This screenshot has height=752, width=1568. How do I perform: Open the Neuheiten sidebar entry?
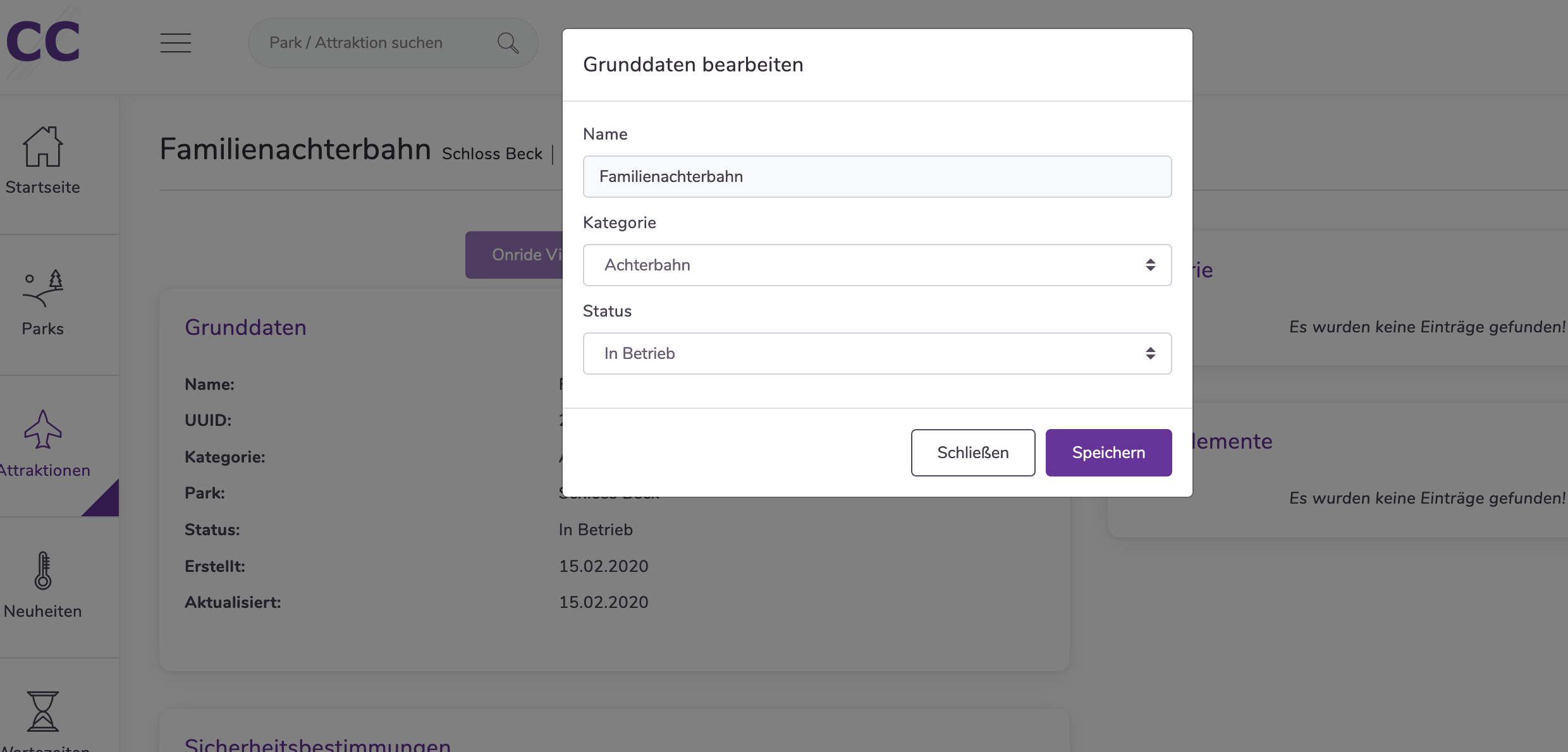click(x=43, y=588)
